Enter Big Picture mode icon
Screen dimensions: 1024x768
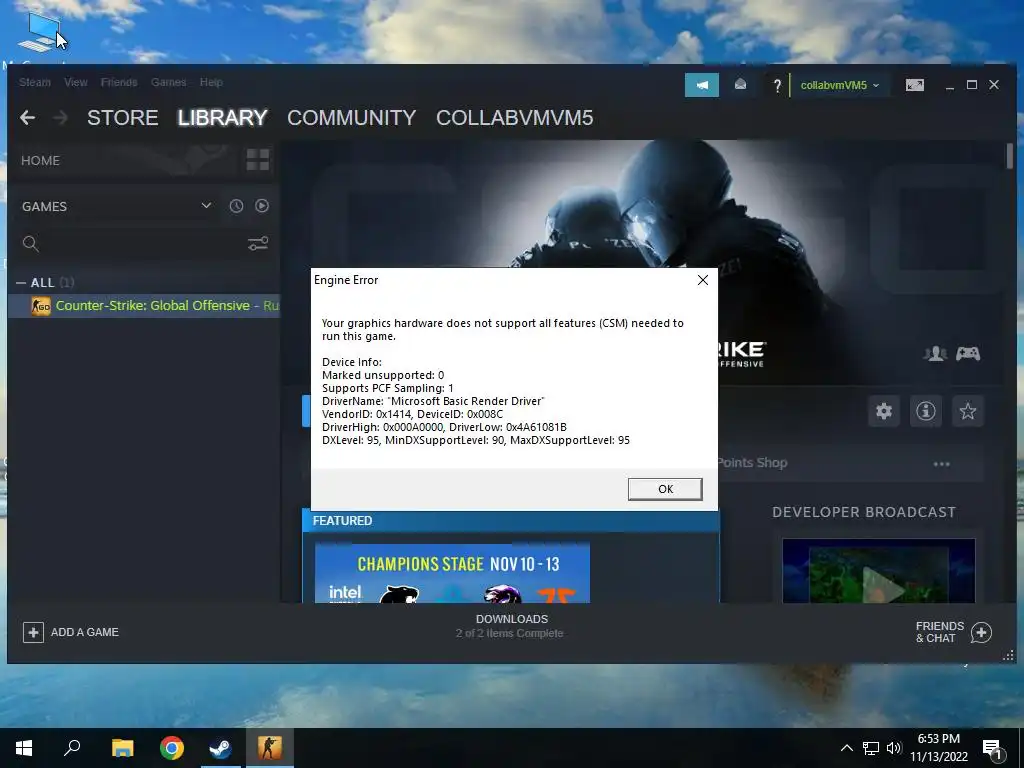[914, 85]
